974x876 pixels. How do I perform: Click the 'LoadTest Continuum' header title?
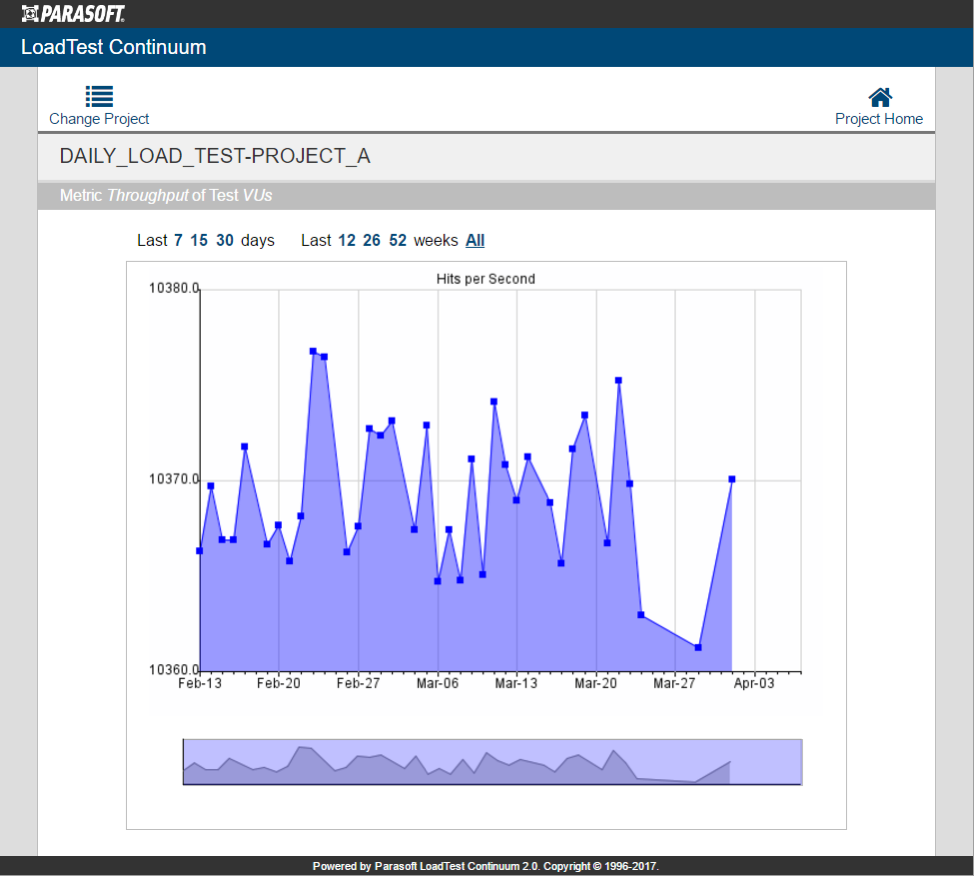(x=114, y=47)
